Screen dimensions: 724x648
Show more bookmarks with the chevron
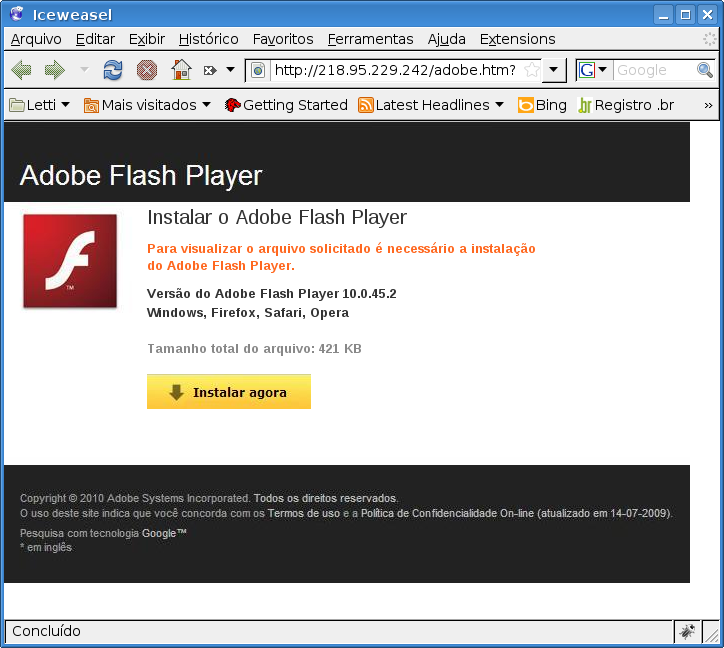coord(708,105)
